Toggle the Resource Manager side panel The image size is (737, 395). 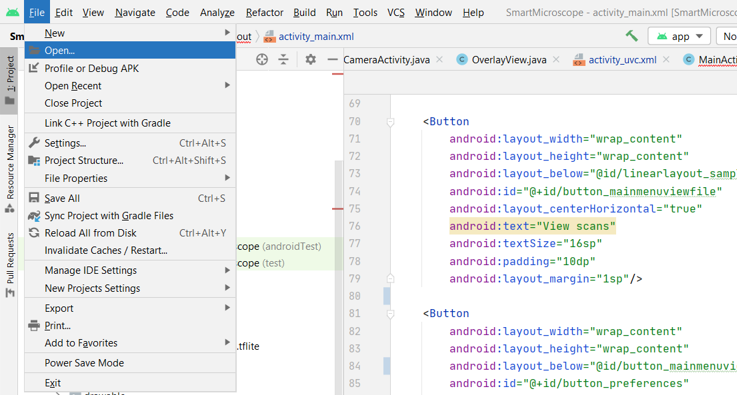tap(9, 168)
